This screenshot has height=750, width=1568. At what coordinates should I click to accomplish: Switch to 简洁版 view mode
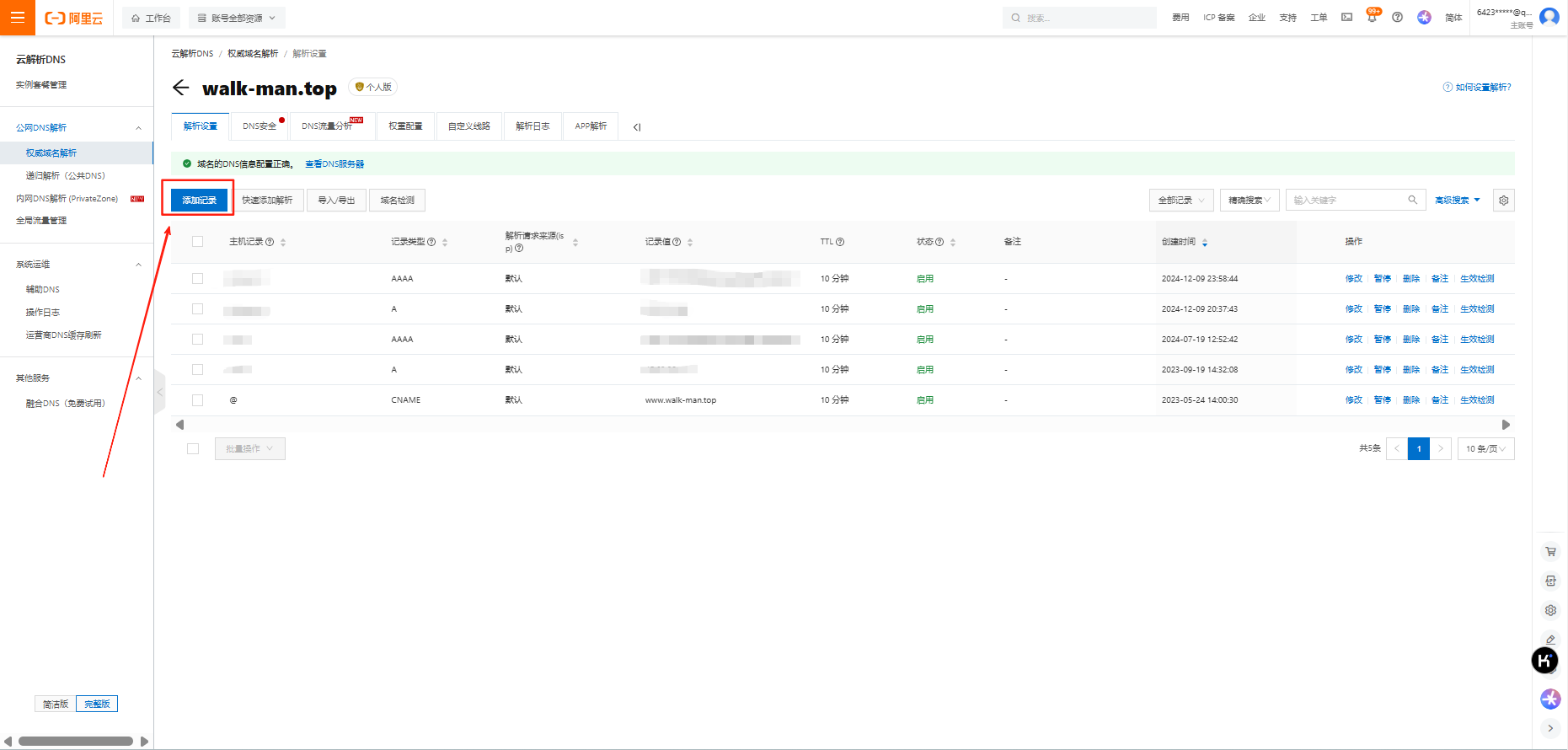pyautogui.click(x=56, y=704)
